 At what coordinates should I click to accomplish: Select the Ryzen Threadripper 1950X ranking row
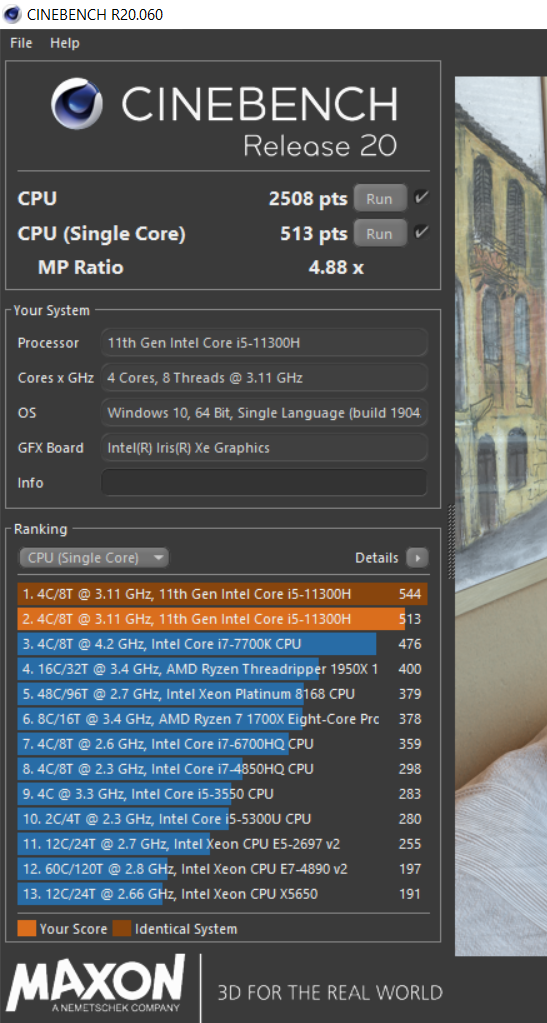222,669
